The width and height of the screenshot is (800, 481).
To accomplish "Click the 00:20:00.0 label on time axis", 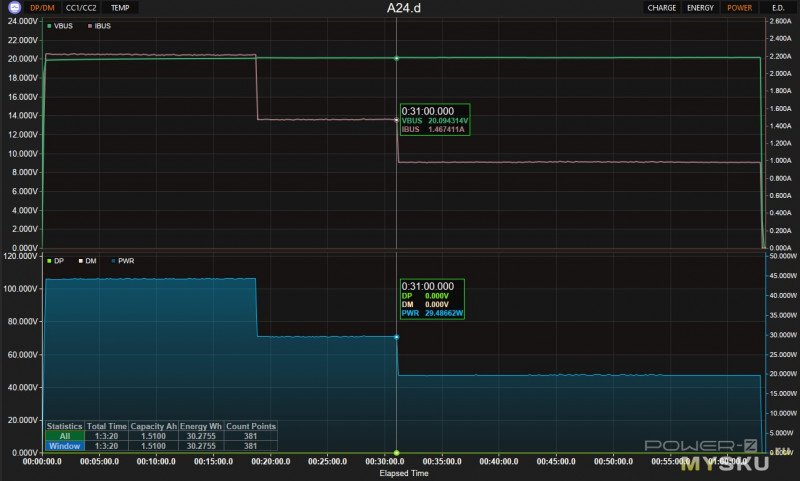I will [269, 463].
